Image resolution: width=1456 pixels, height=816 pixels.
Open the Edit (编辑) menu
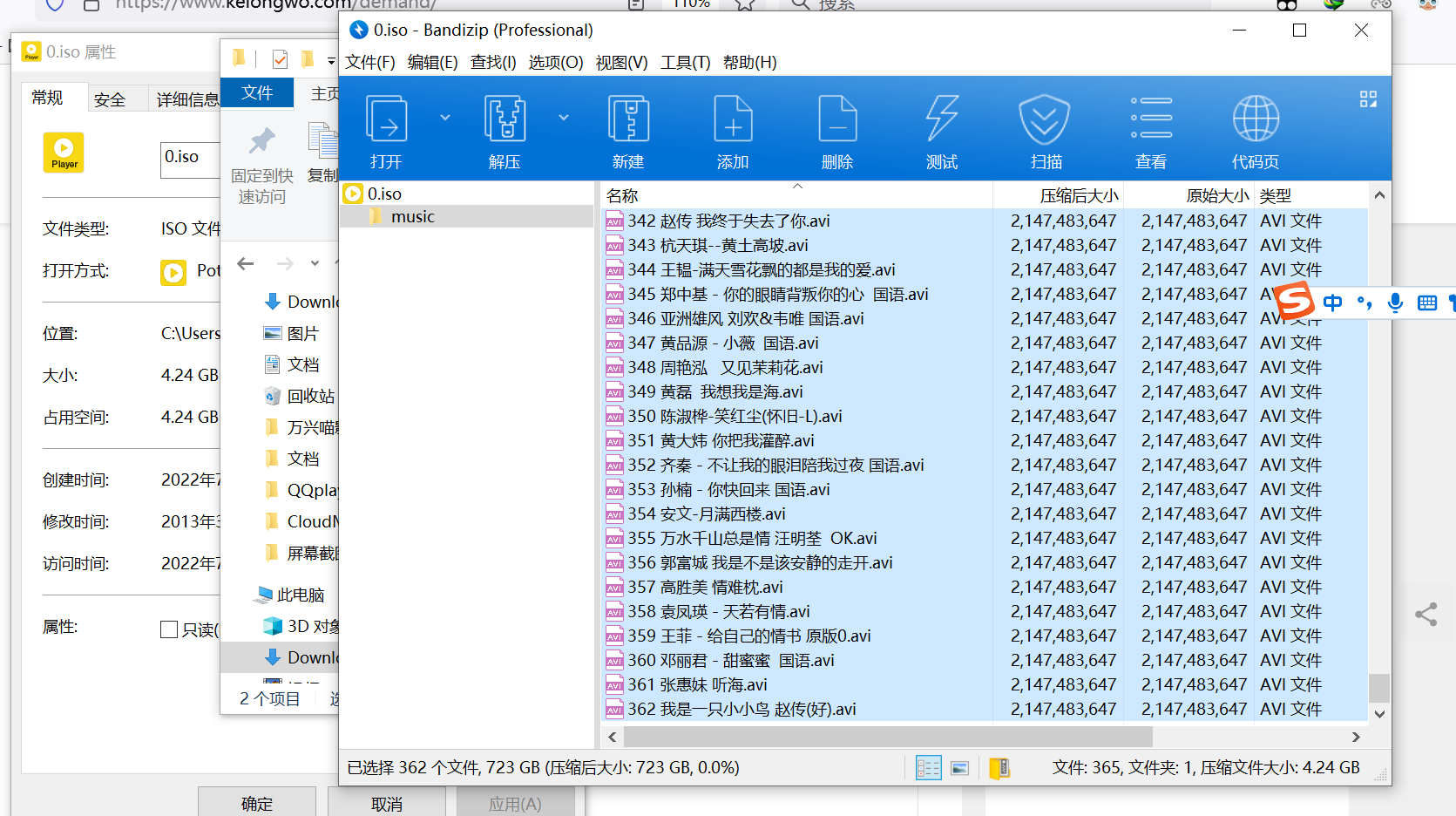coord(433,62)
